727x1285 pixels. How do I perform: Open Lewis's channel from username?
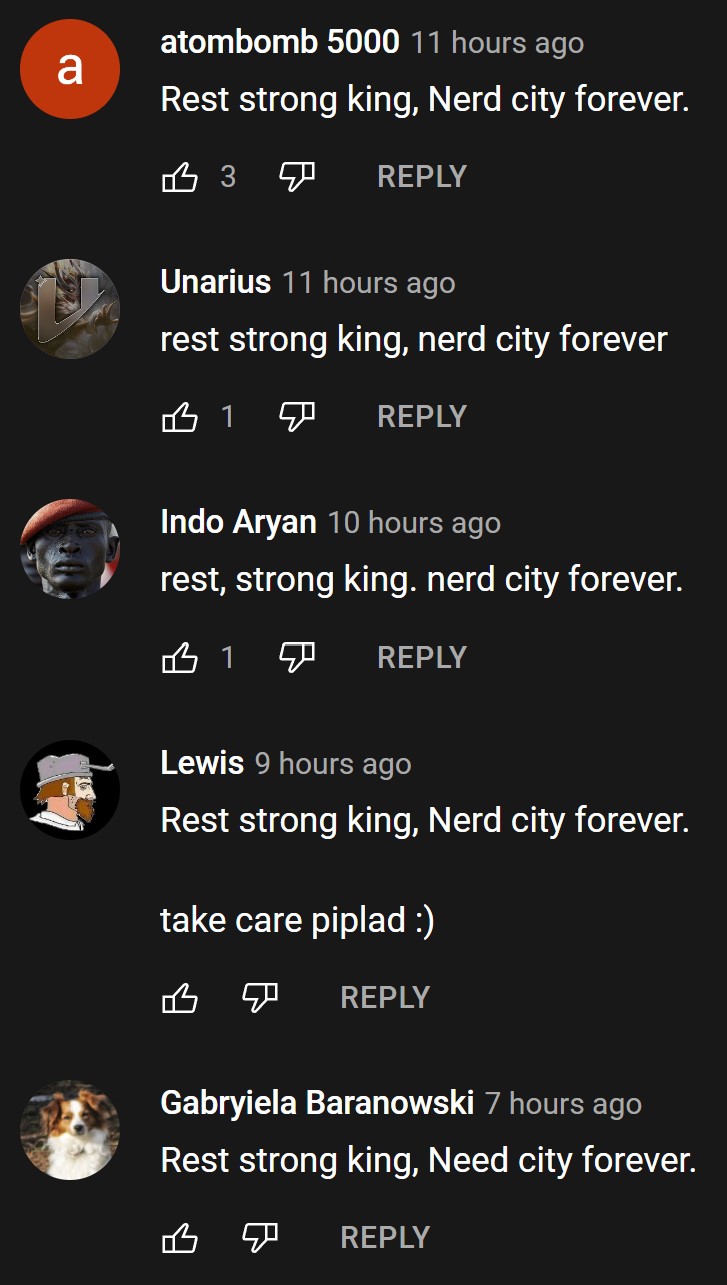202,763
